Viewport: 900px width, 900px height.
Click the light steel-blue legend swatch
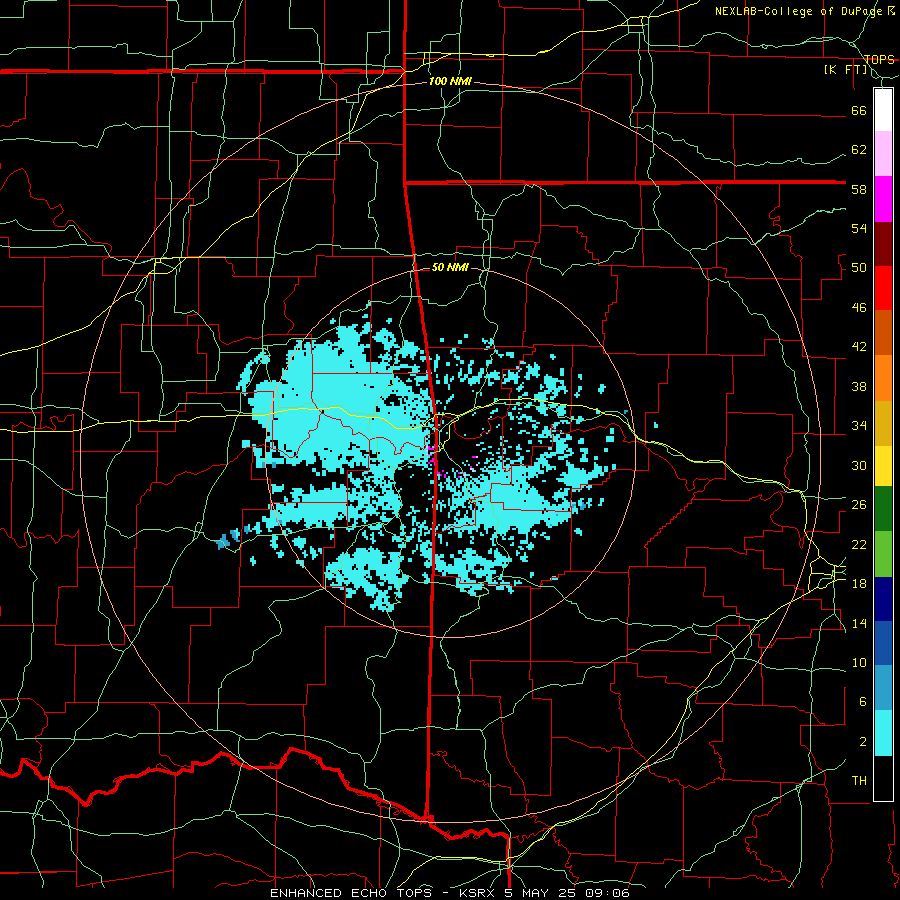pyautogui.click(x=883, y=688)
